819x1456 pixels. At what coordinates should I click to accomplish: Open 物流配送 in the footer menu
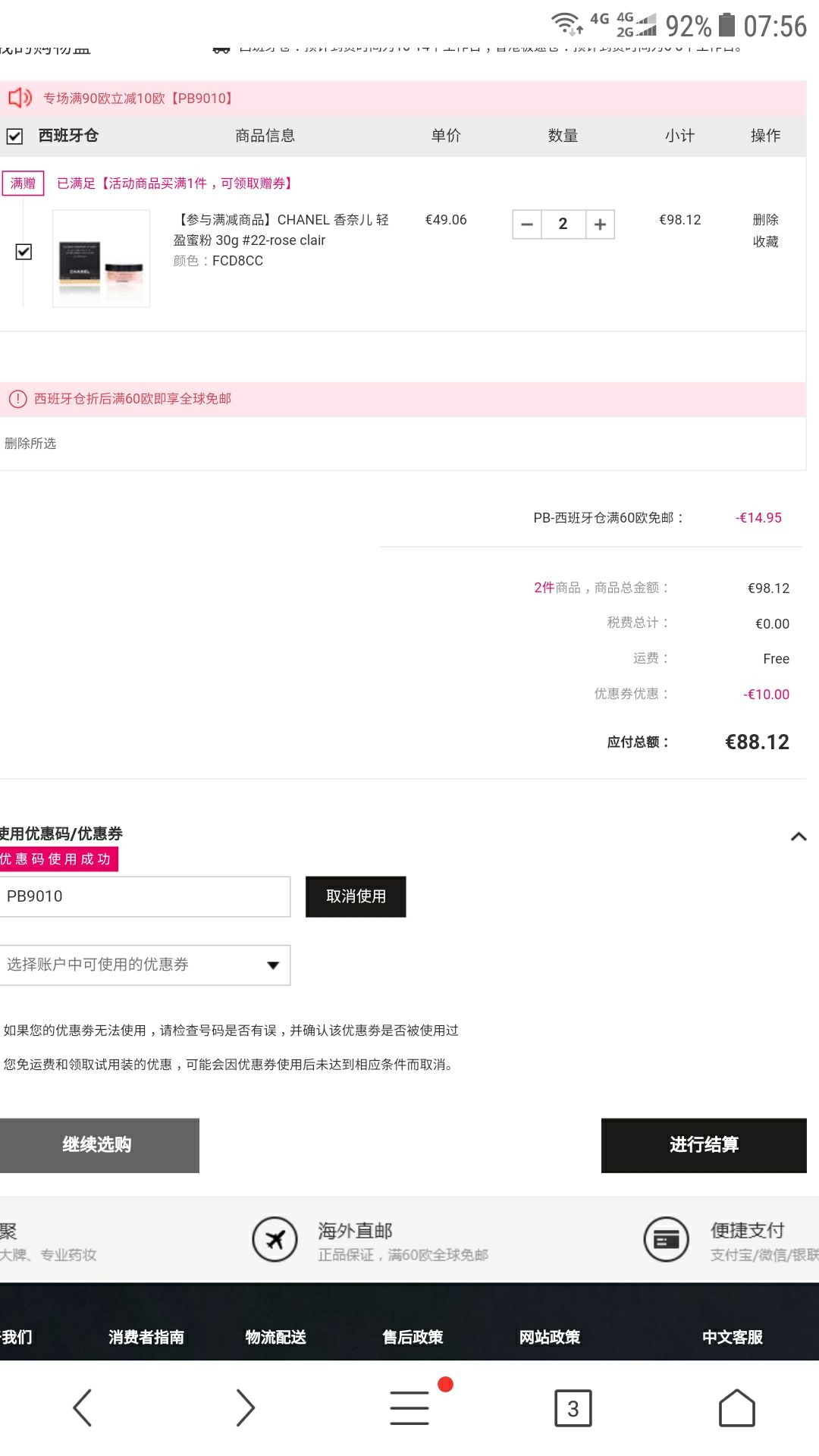coord(275,1337)
